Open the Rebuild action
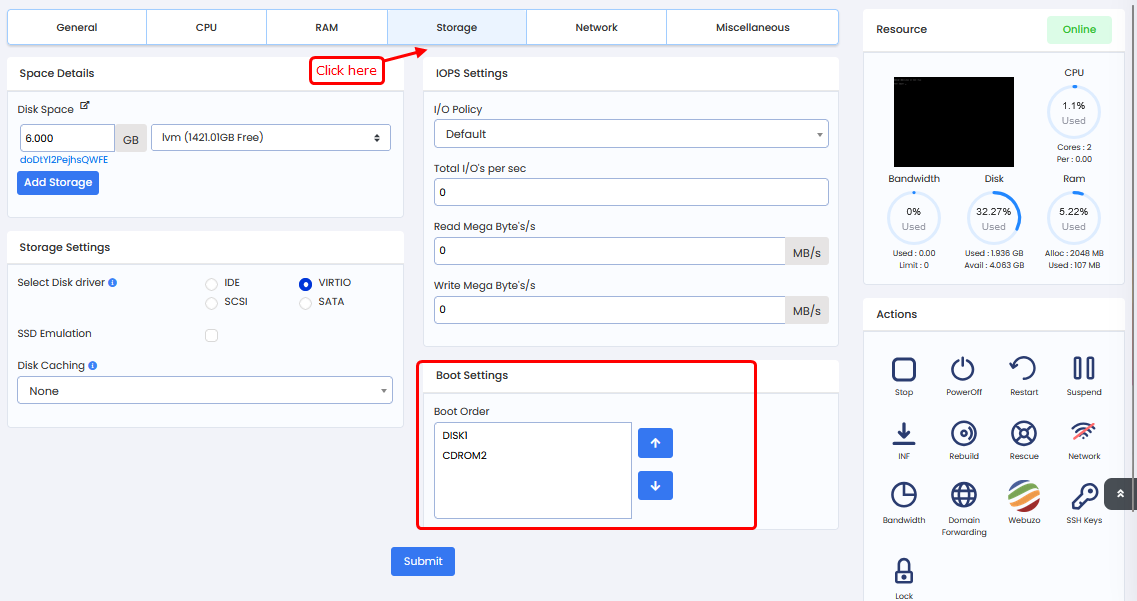Image resolution: width=1137 pixels, height=601 pixels. (963, 433)
